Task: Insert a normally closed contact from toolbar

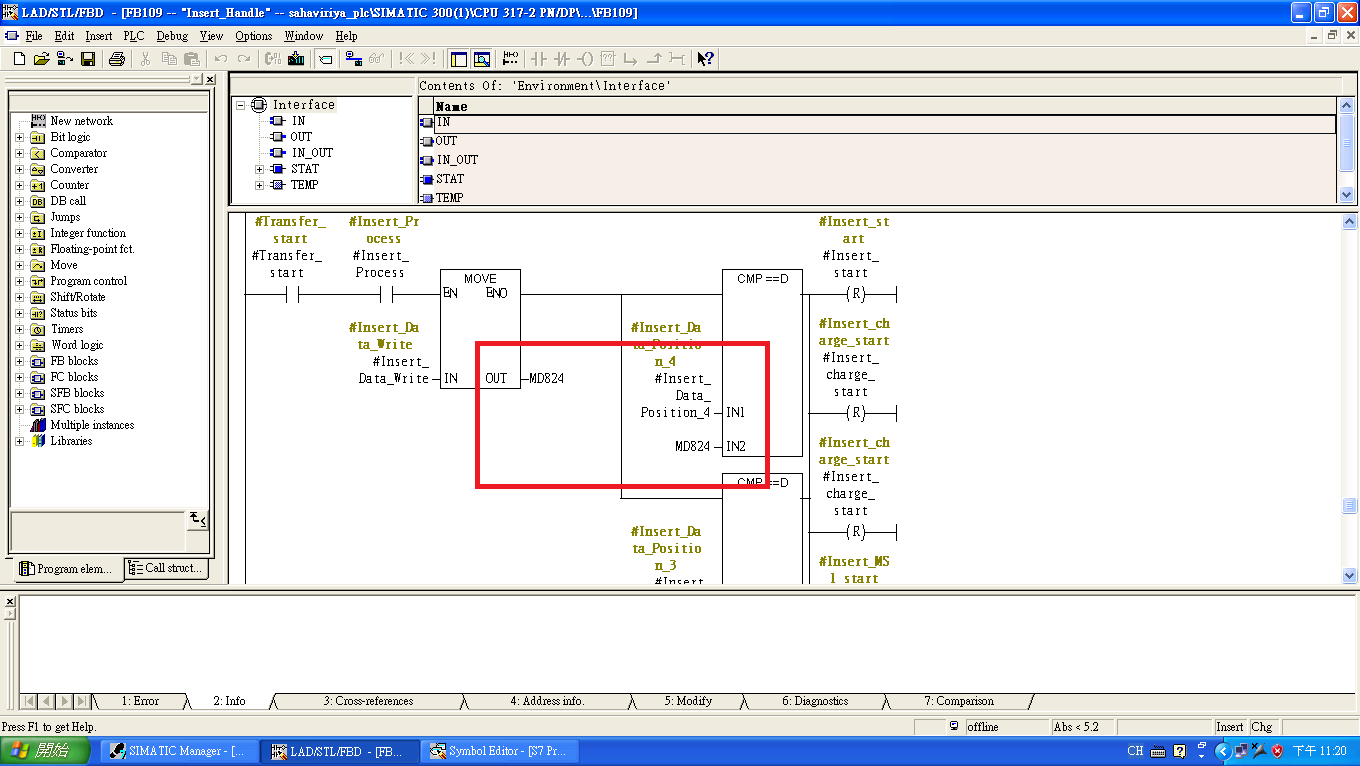Action: (x=562, y=59)
